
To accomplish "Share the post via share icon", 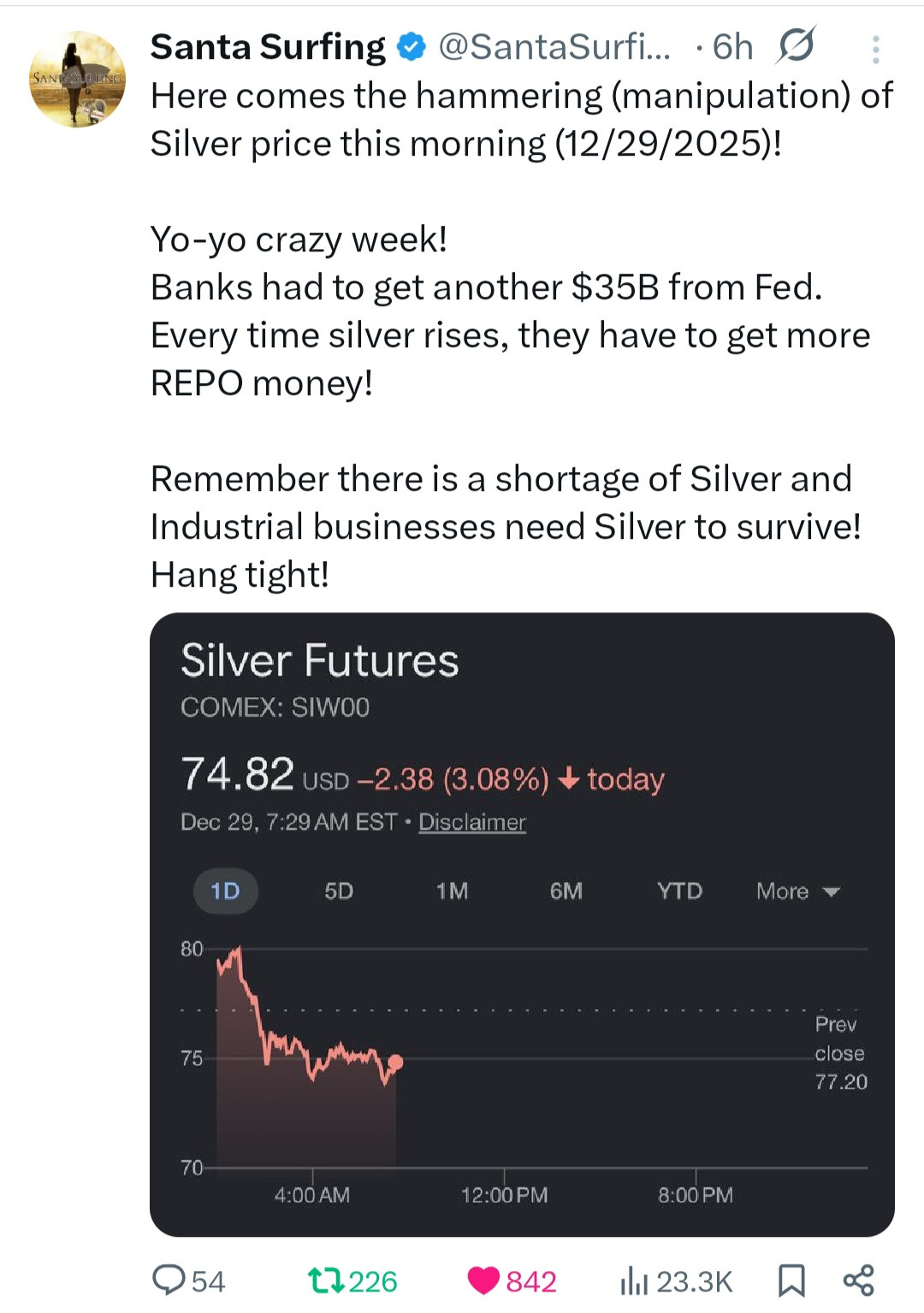I will (x=858, y=1280).
